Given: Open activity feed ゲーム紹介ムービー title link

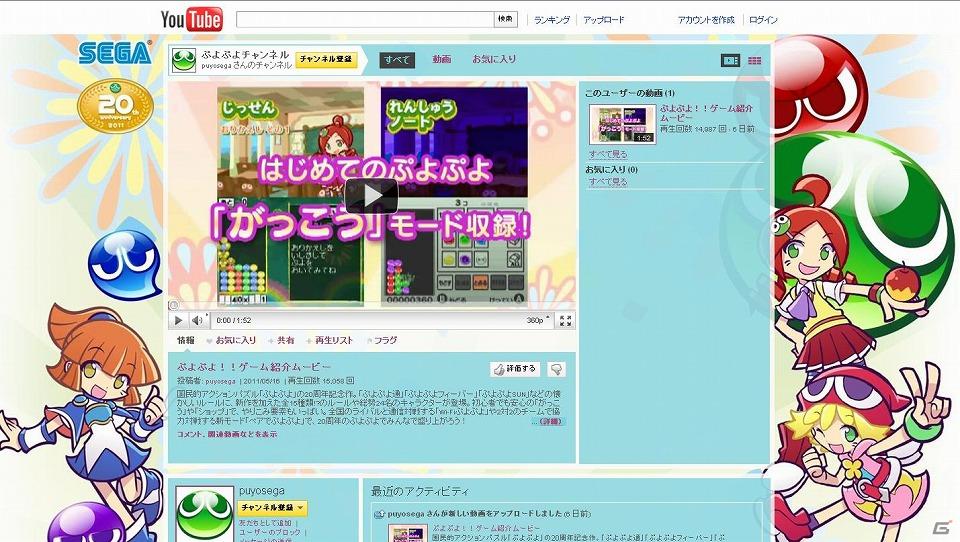Looking at the screenshot, I should tap(486, 527).
